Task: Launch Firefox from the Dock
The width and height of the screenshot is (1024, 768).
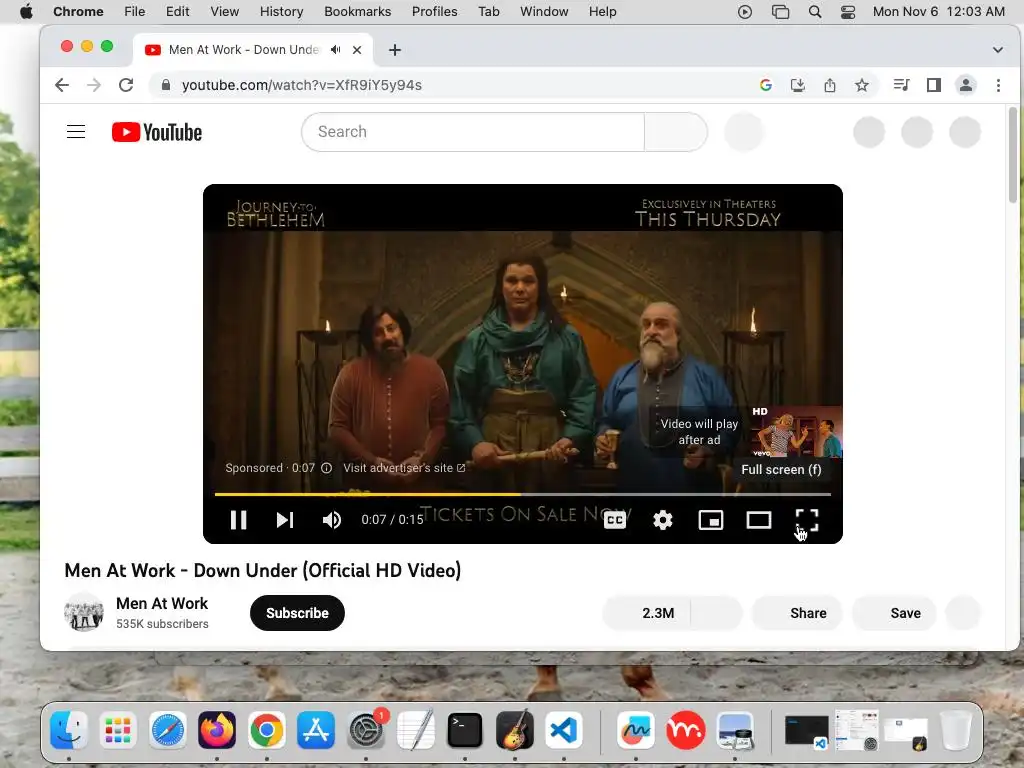Action: pos(217,729)
